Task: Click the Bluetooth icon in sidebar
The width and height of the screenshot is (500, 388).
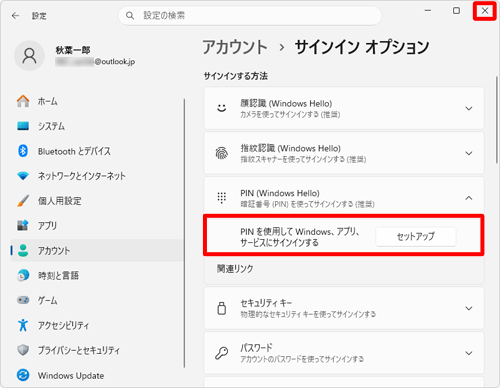Action: click(x=23, y=151)
